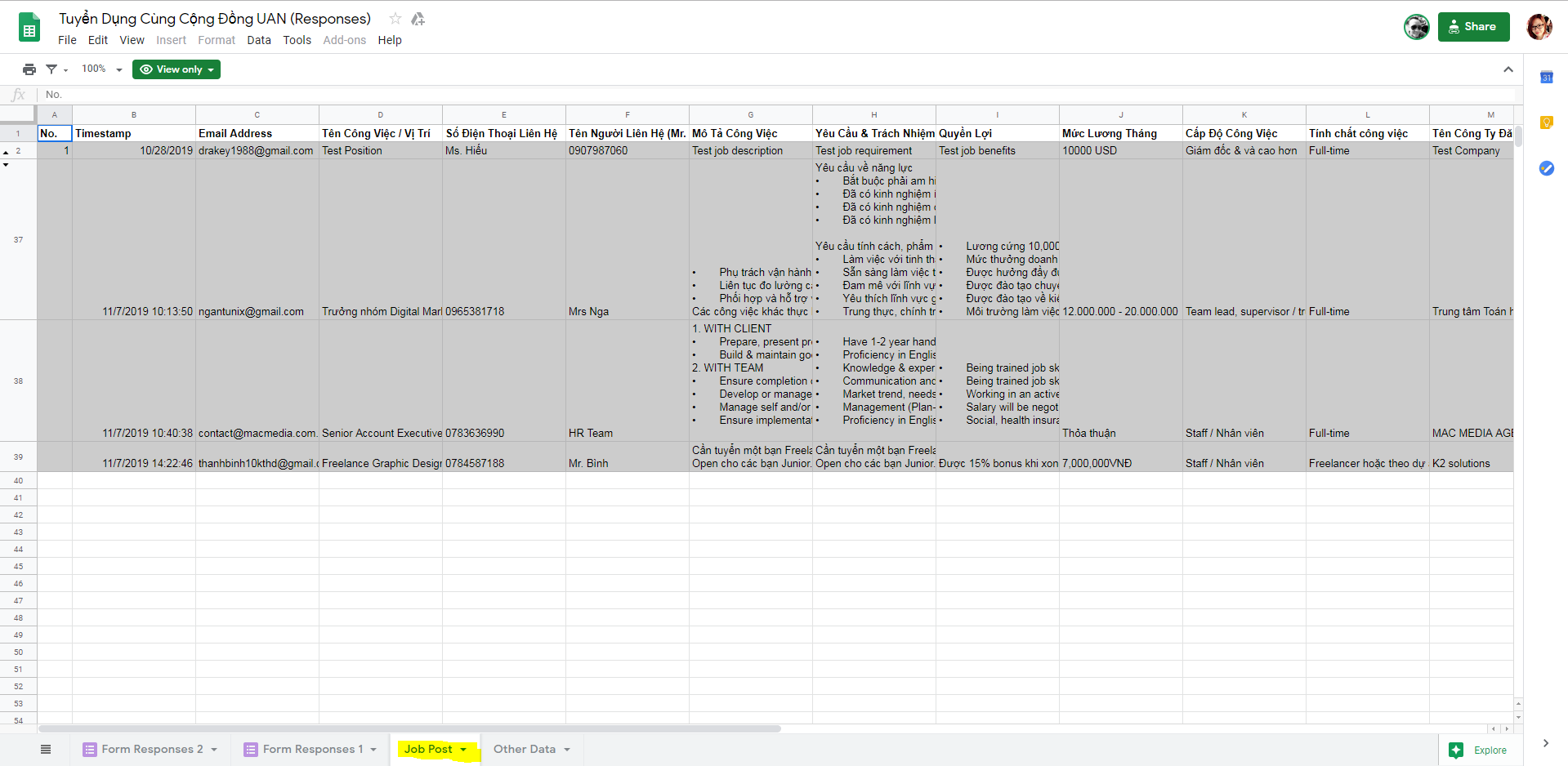The image size is (1568, 766).
Task: Click the vertical scroll down arrow
Action: [x=1518, y=717]
